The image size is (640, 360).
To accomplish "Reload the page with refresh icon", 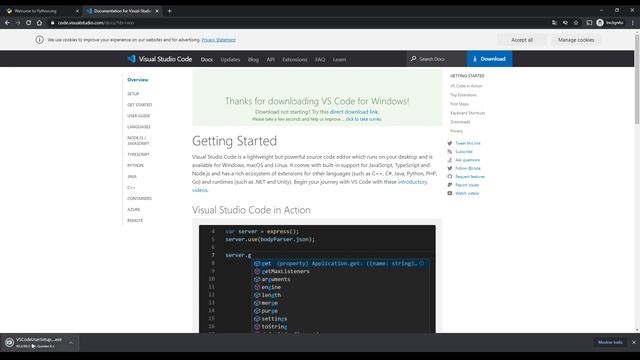I will (x=29, y=23).
